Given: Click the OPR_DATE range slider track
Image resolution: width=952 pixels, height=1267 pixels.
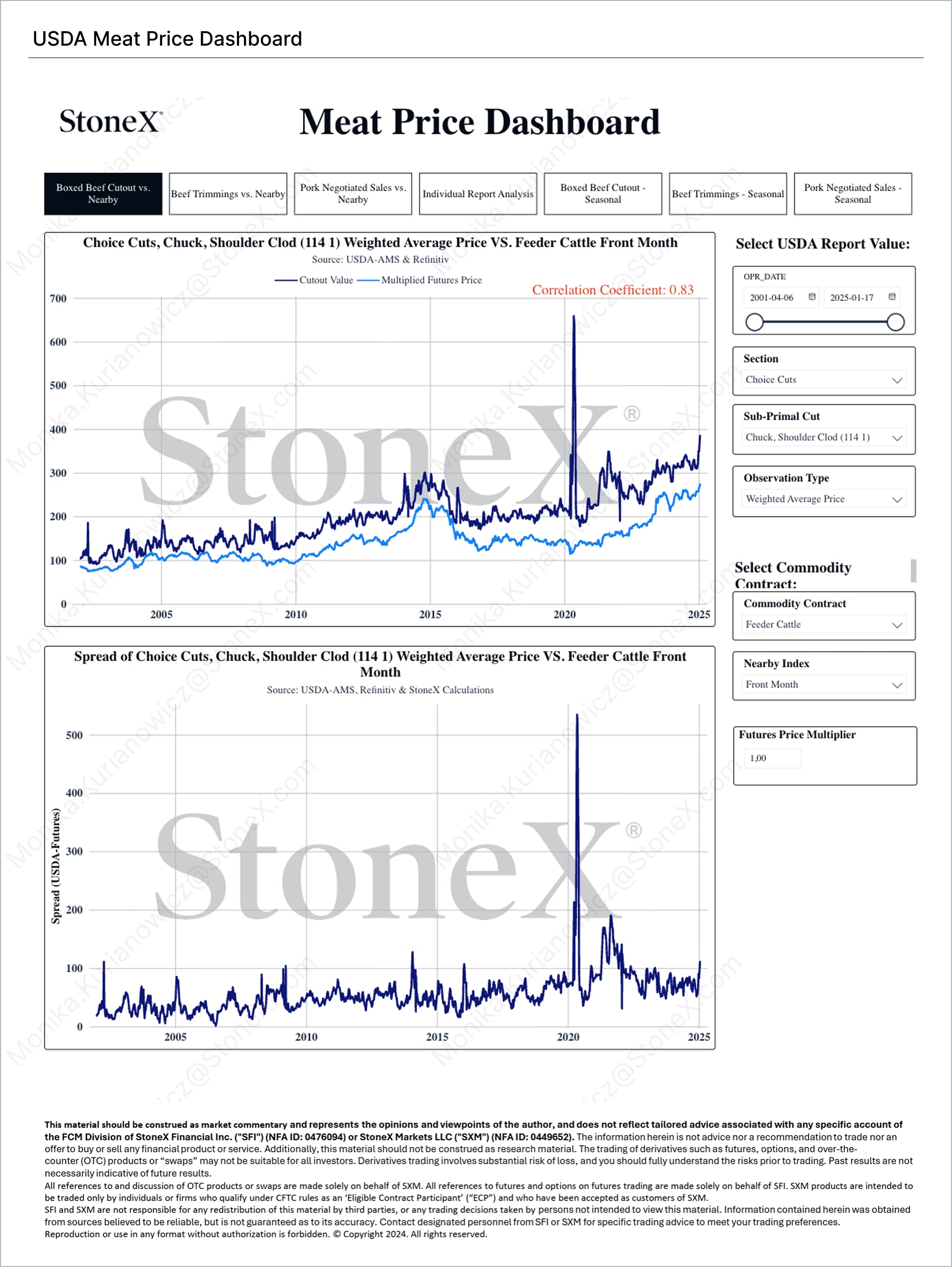Looking at the screenshot, I should pyautogui.click(x=825, y=322).
